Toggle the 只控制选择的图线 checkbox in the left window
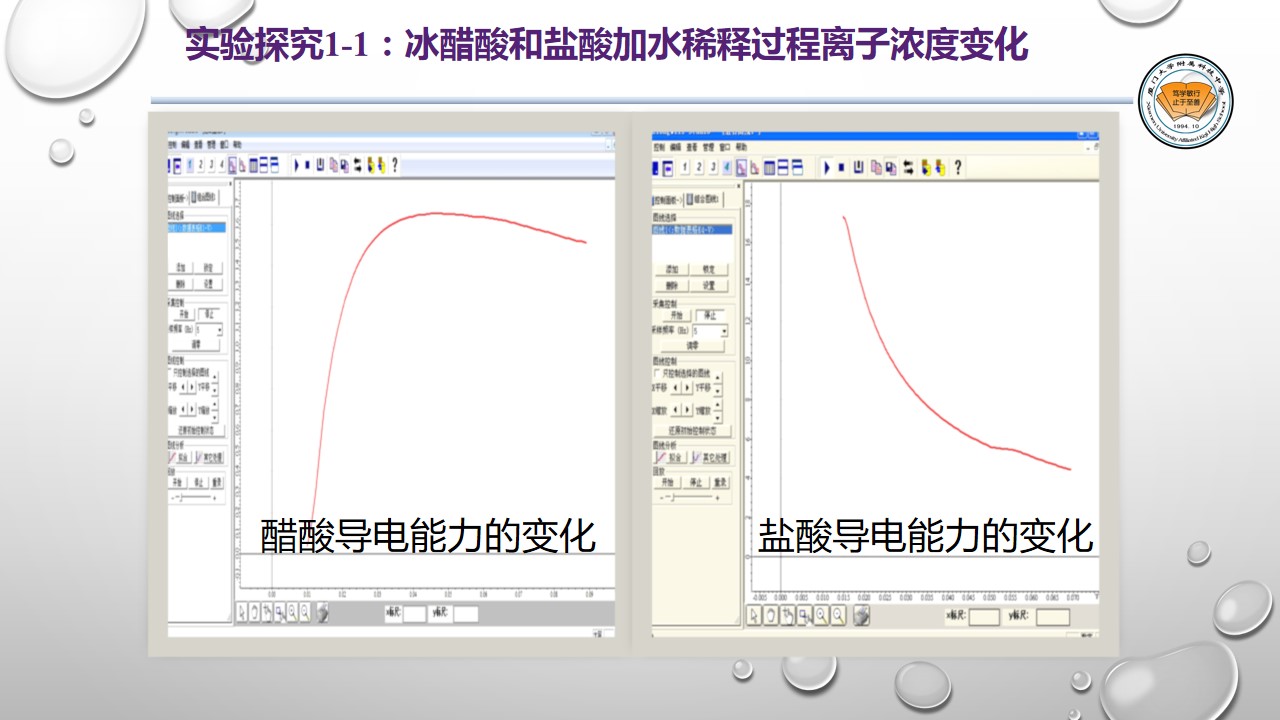This screenshot has width=1280, height=720. click(x=170, y=371)
